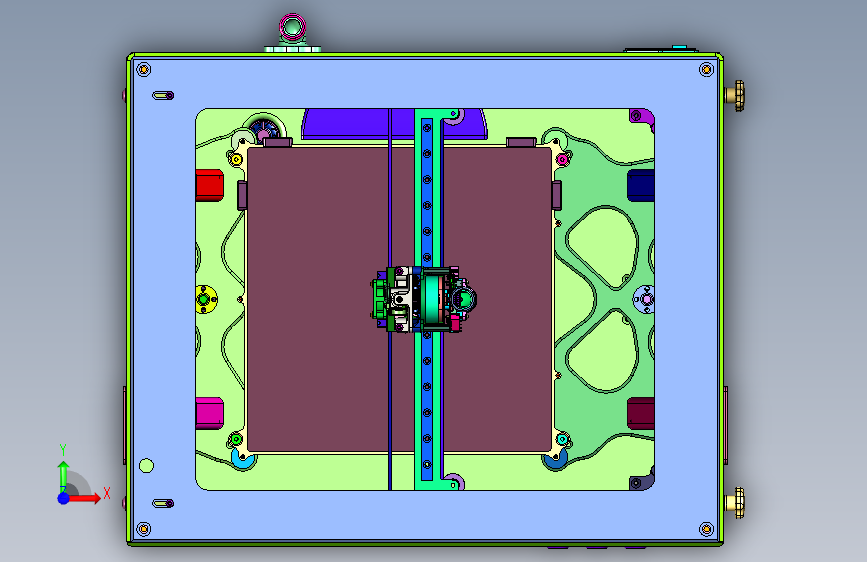The height and width of the screenshot is (562, 867).
Task: Pick the top-left corner screw of blue panel
Action: 144,70
